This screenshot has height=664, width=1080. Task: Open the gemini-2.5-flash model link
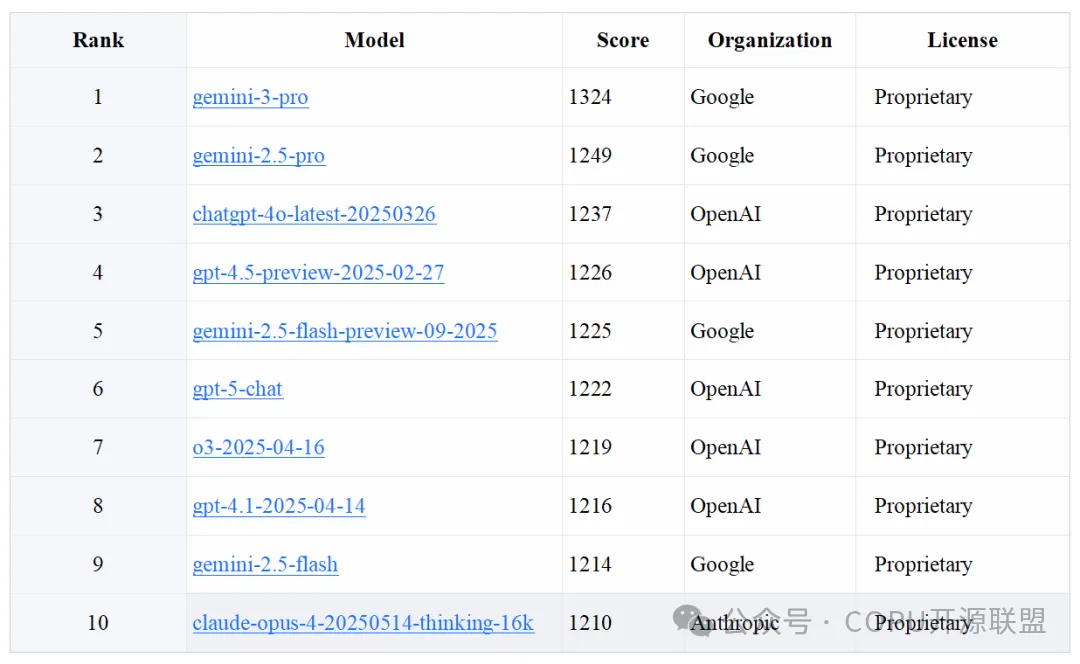pos(265,565)
